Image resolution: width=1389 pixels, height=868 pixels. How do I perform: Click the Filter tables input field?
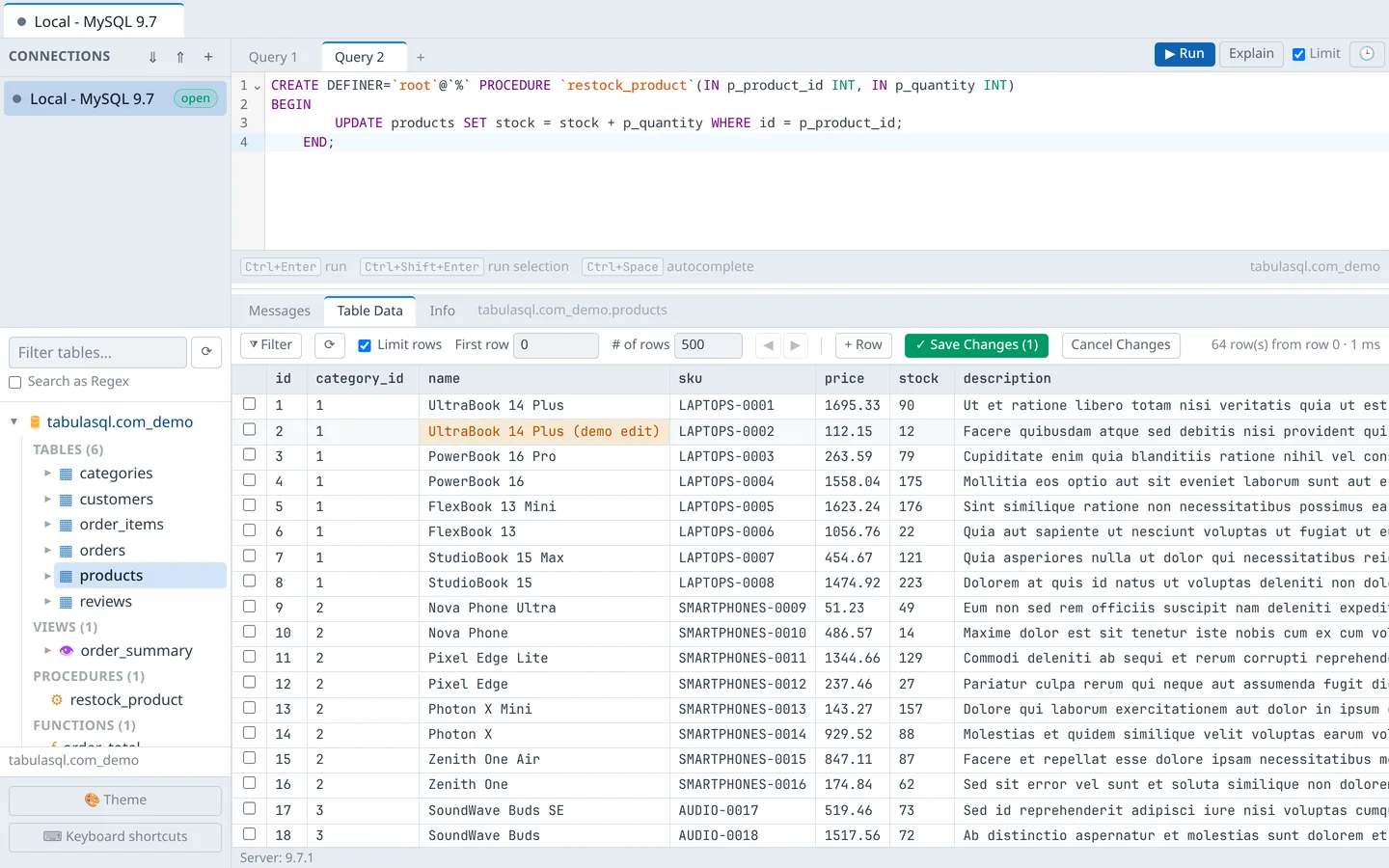[x=97, y=352]
